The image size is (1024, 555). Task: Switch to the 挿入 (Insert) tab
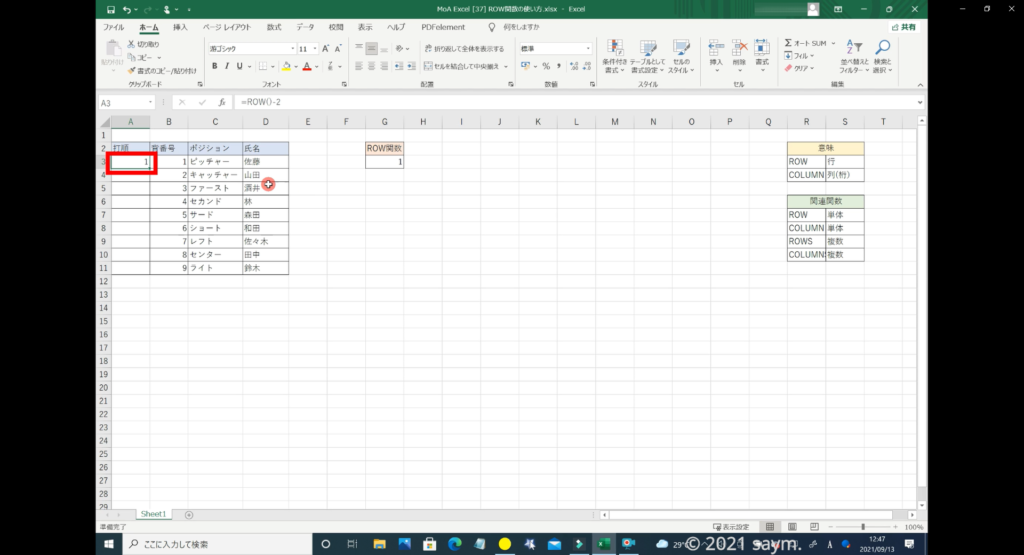click(x=180, y=27)
